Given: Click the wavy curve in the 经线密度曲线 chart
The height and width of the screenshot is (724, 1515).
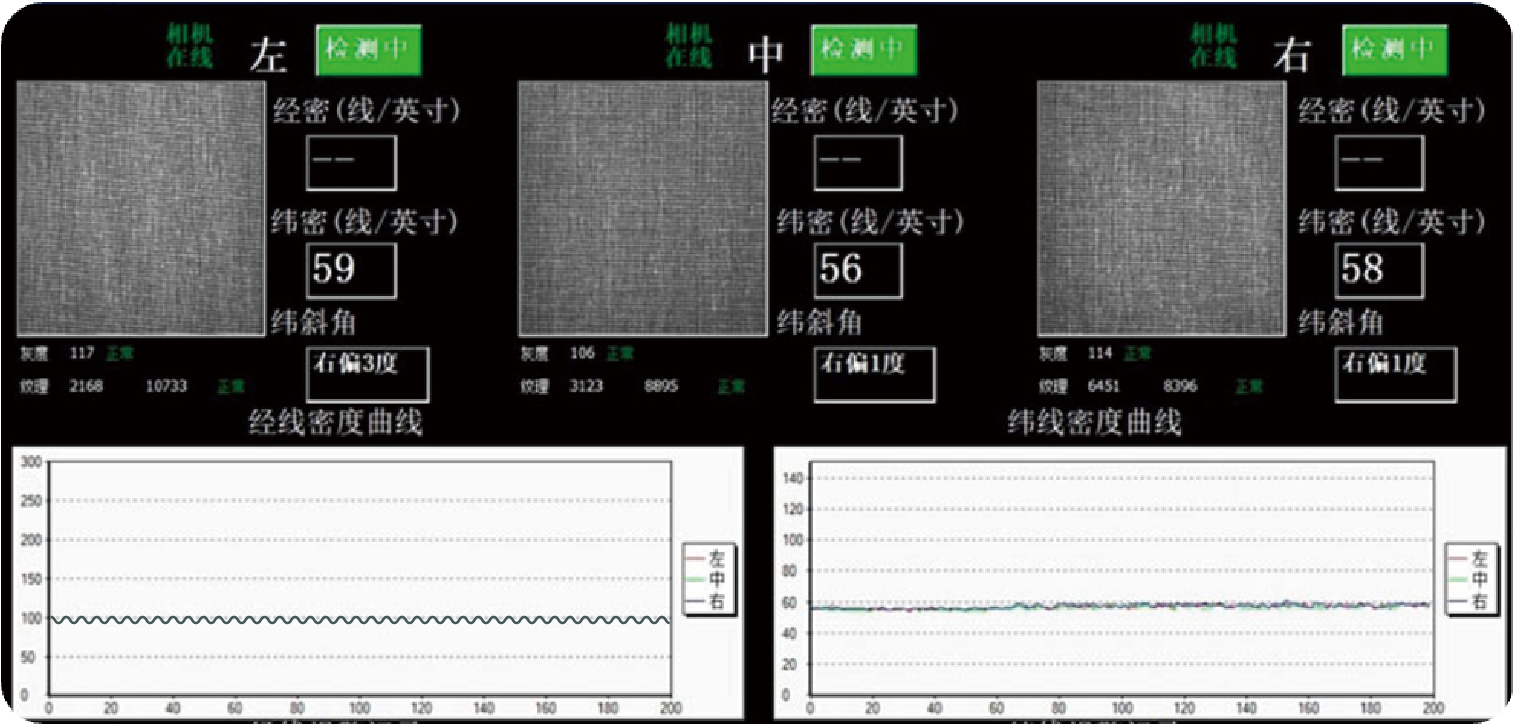Looking at the screenshot, I should [360, 620].
